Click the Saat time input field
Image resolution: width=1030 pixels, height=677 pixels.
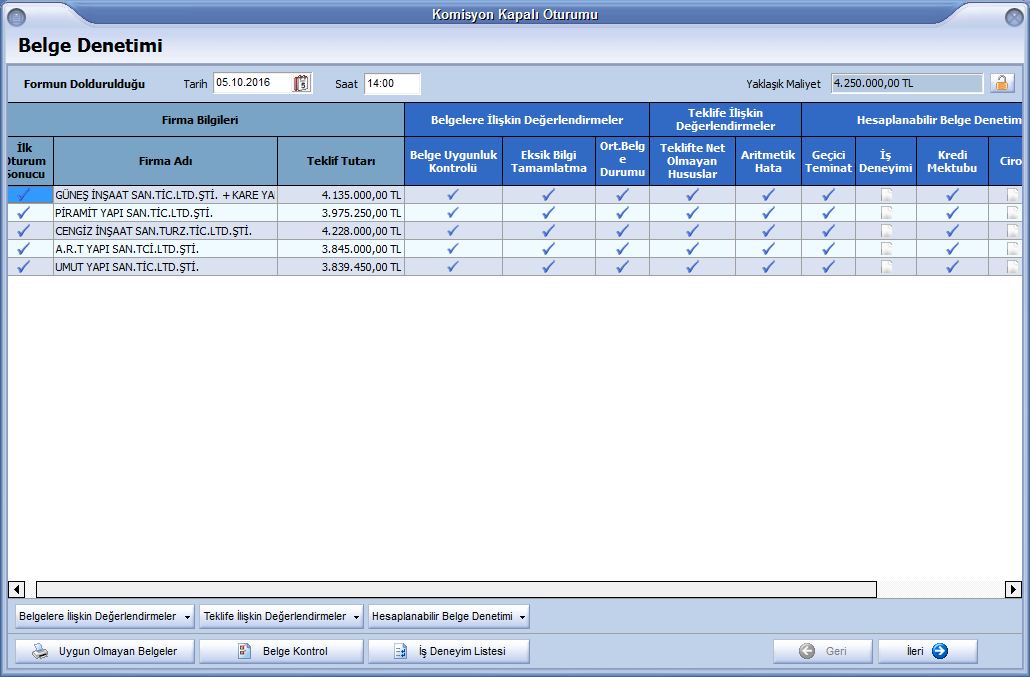391,84
